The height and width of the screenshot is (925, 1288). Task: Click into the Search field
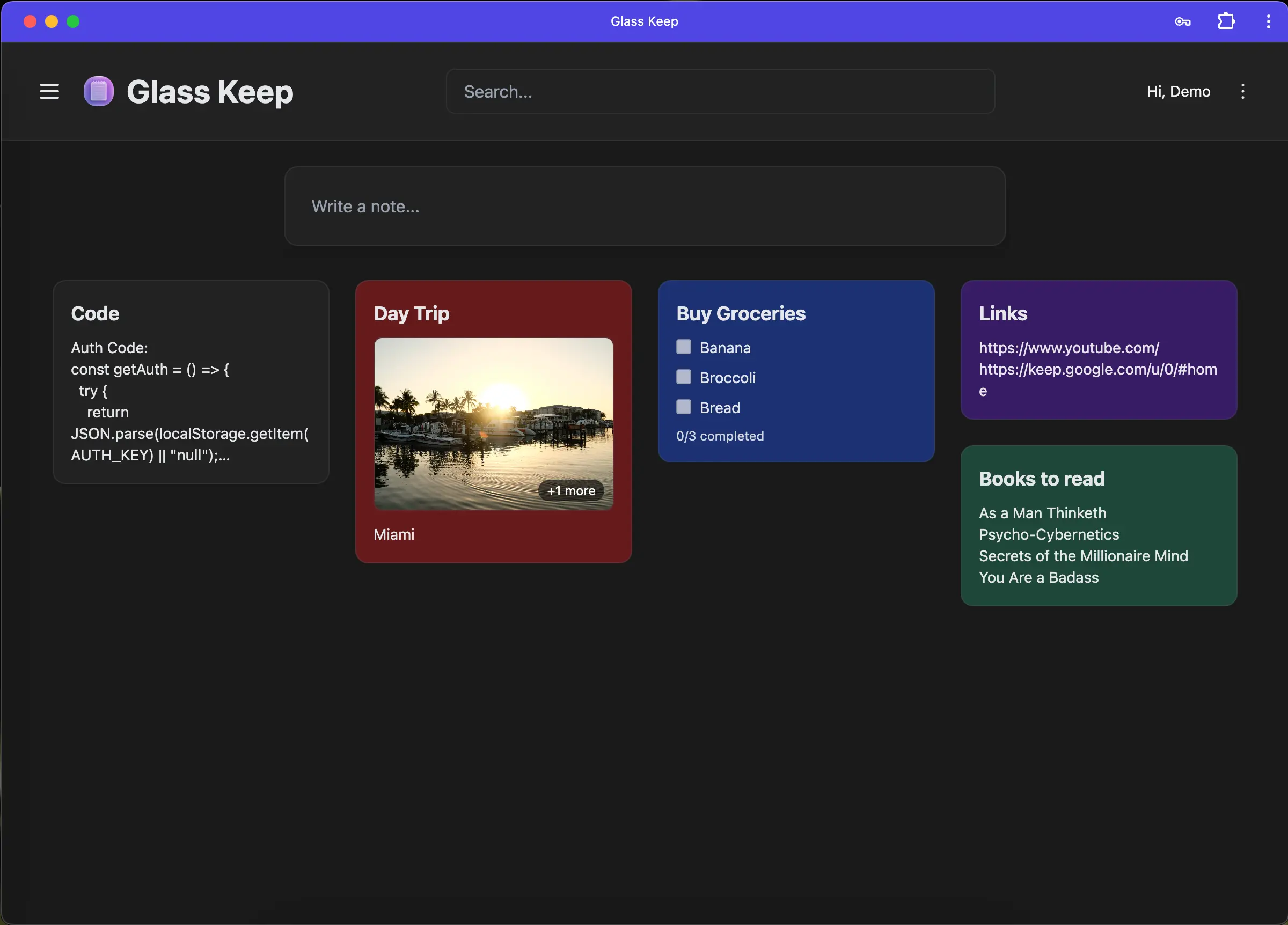[720, 91]
